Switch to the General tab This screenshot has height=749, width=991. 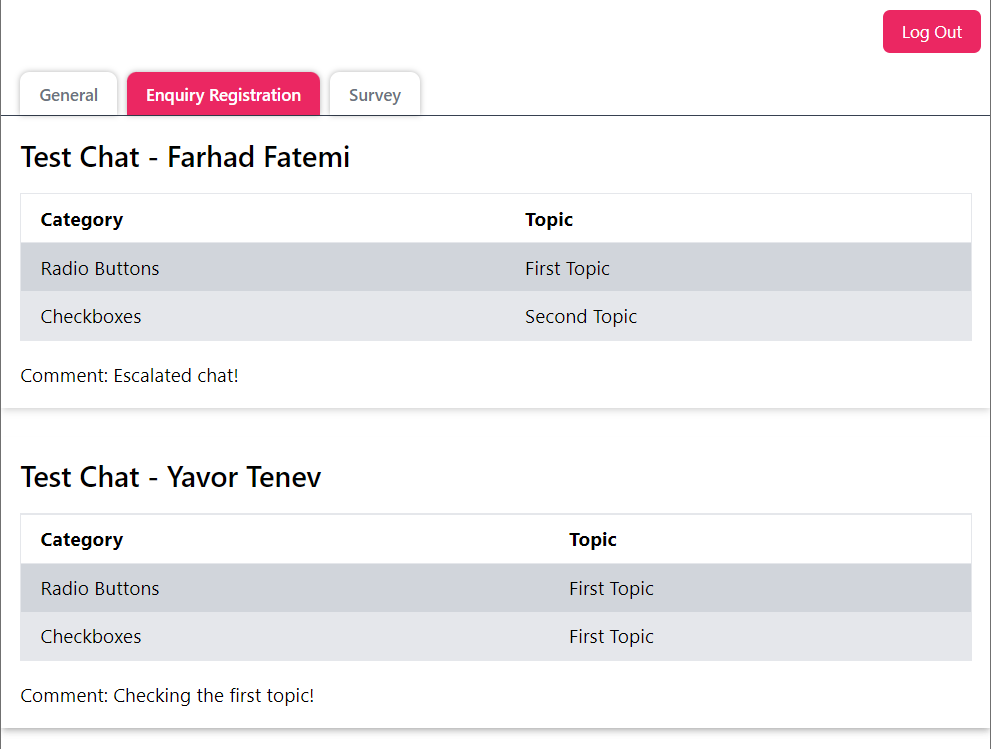(69, 95)
